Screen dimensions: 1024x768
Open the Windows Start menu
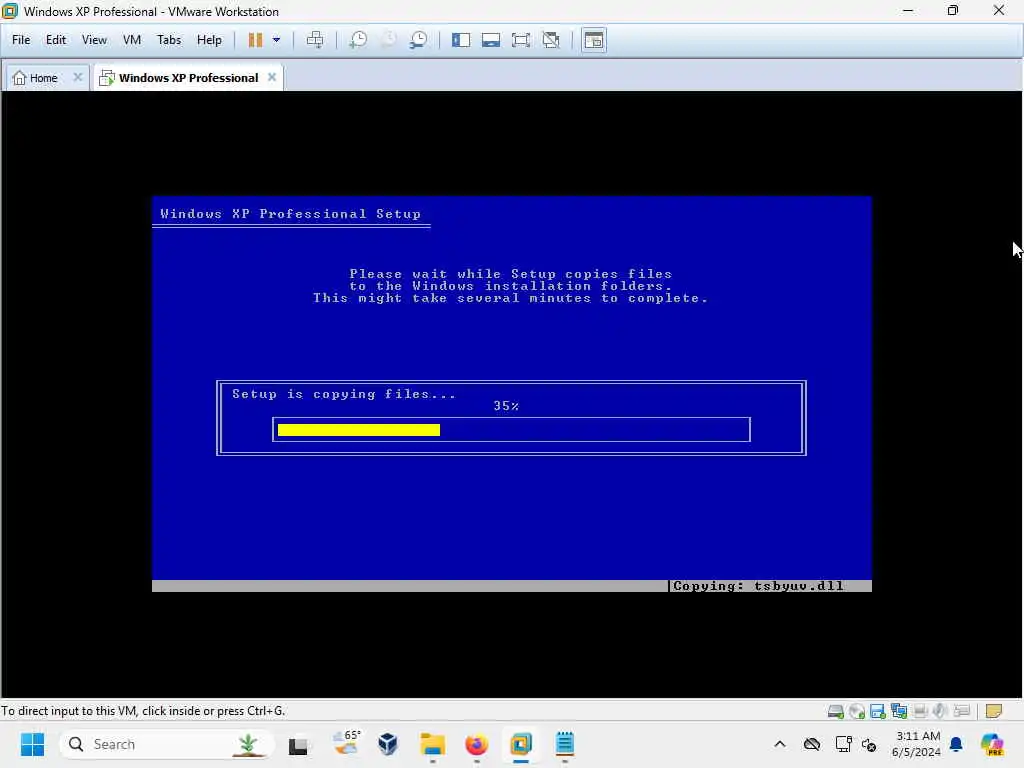pos(32,744)
